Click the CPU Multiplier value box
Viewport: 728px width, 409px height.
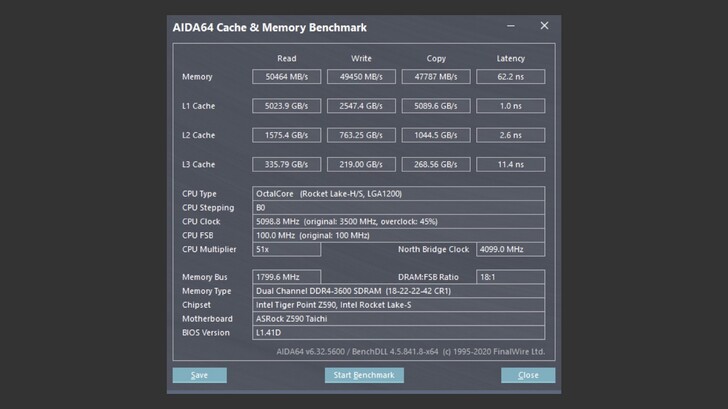286,249
